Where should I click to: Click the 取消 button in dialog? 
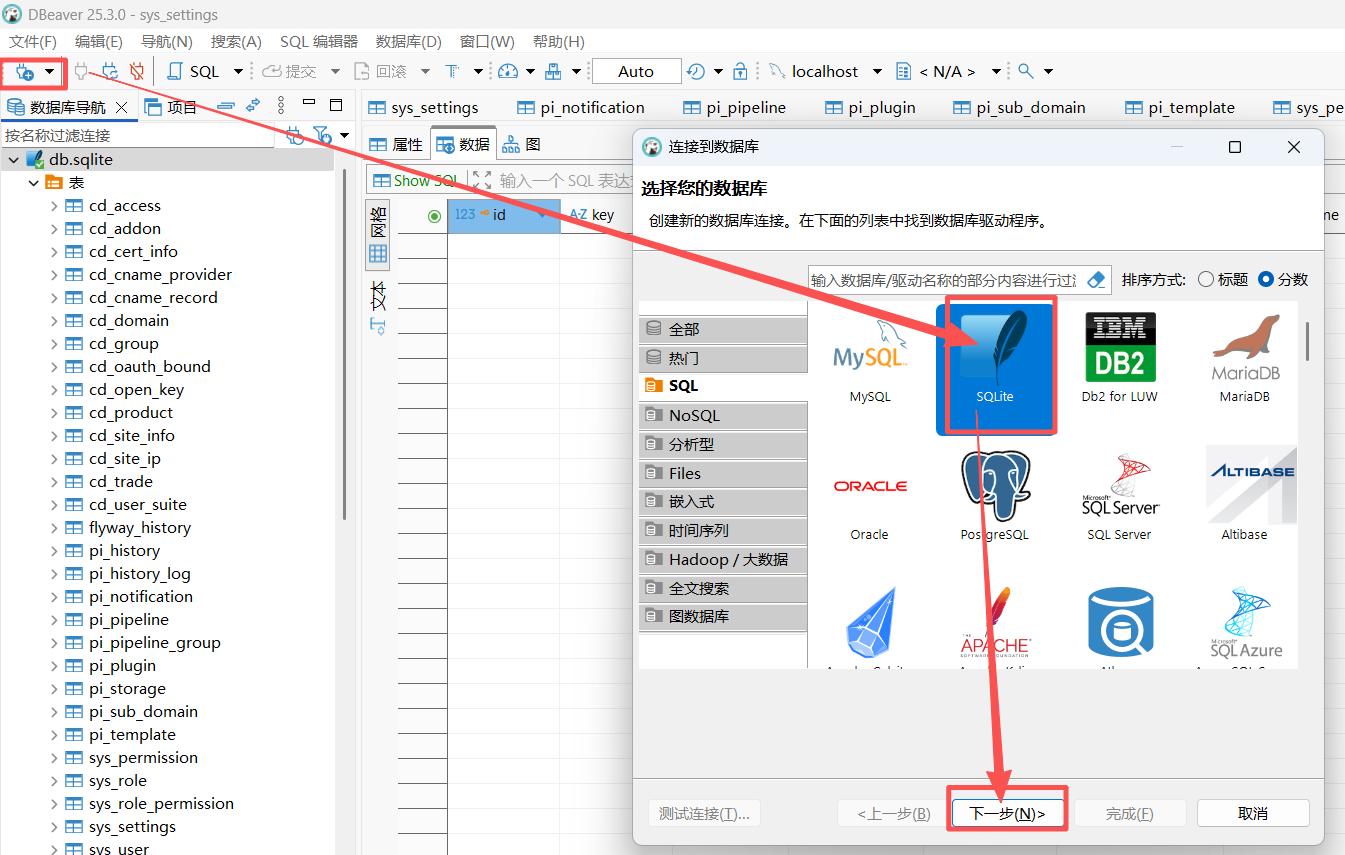(1252, 814)
